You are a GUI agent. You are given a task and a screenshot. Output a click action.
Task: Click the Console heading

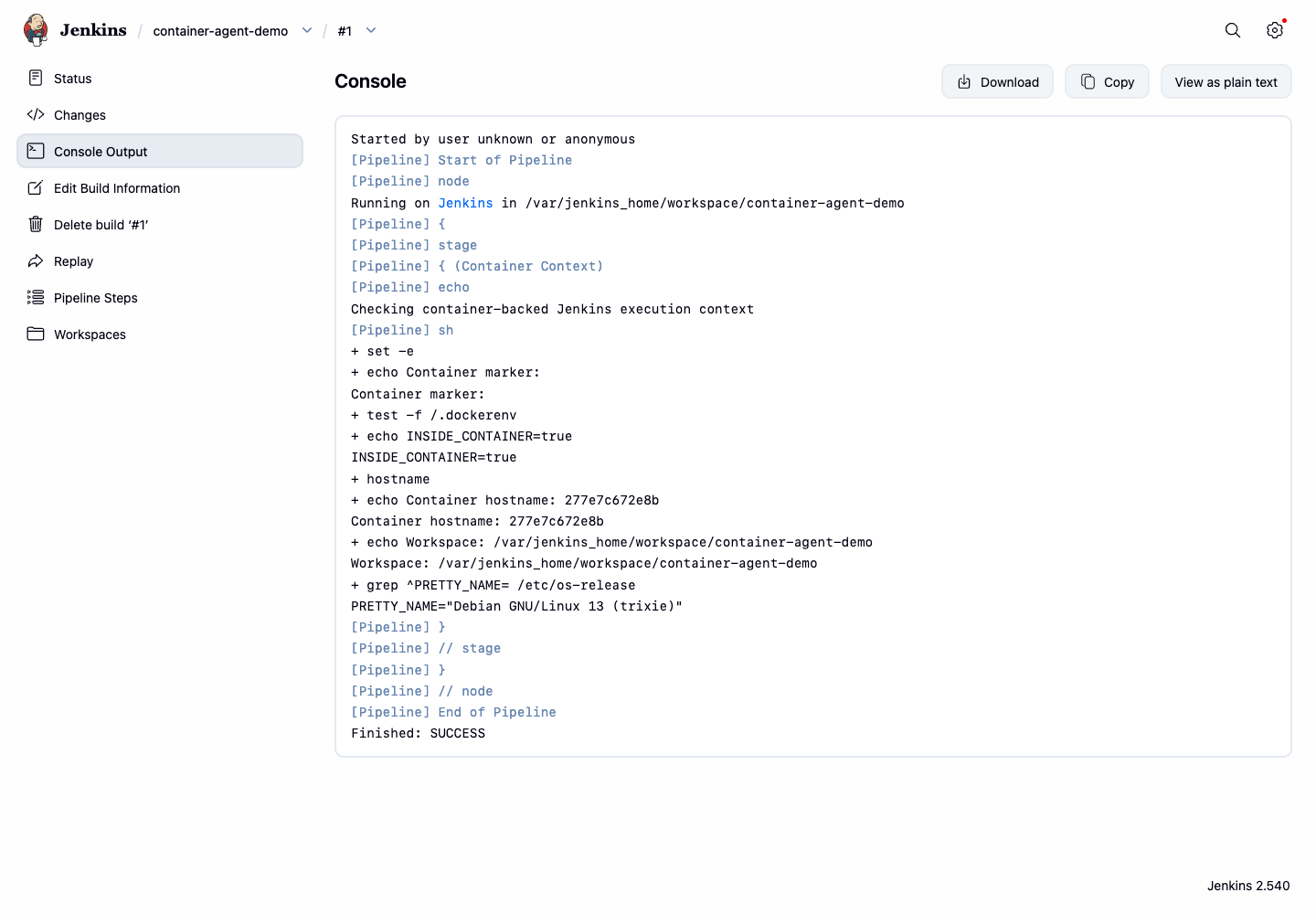click(x=370, y=81)
